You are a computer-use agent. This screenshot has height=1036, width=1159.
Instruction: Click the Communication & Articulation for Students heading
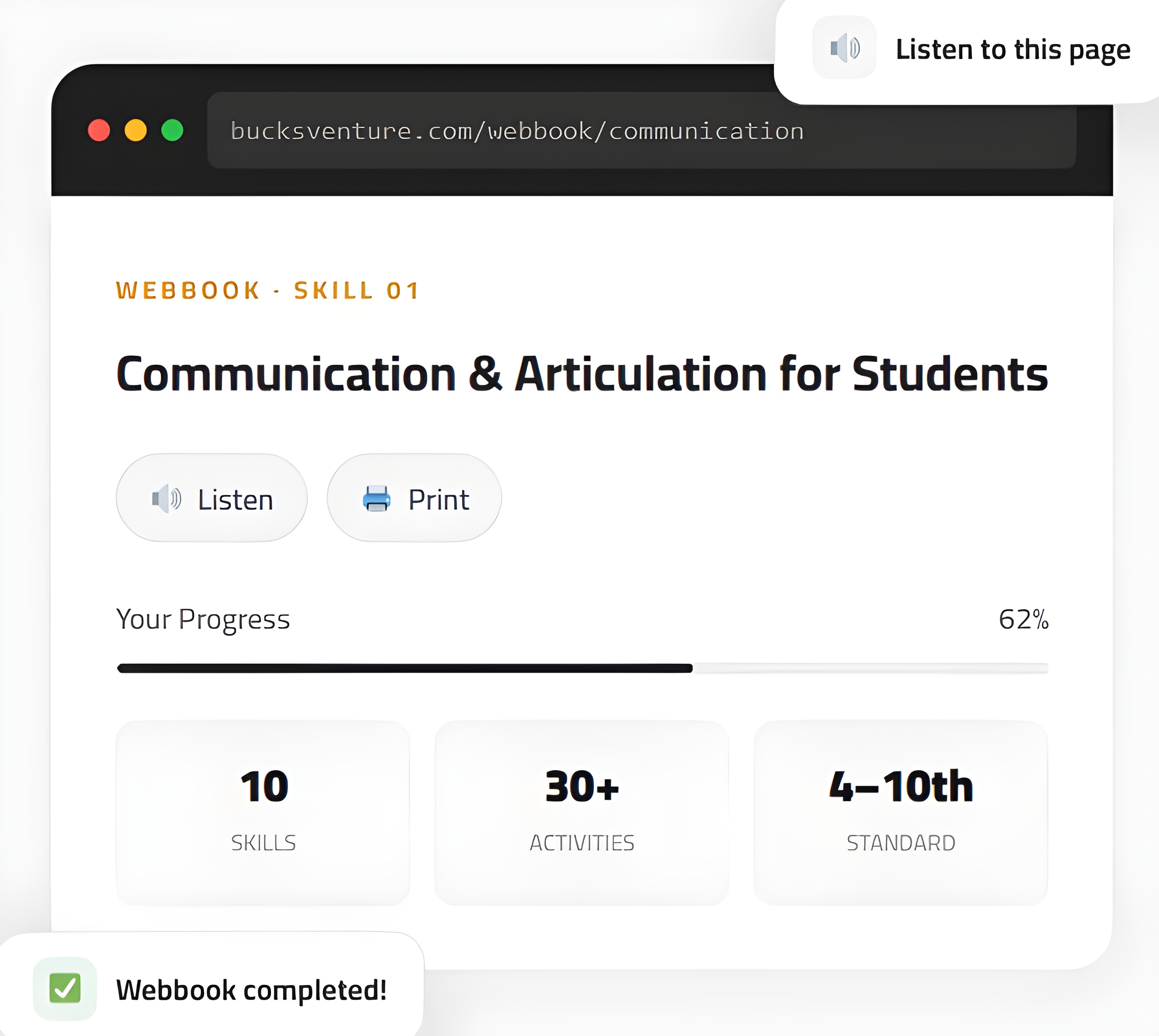click(x=582, y=374)
